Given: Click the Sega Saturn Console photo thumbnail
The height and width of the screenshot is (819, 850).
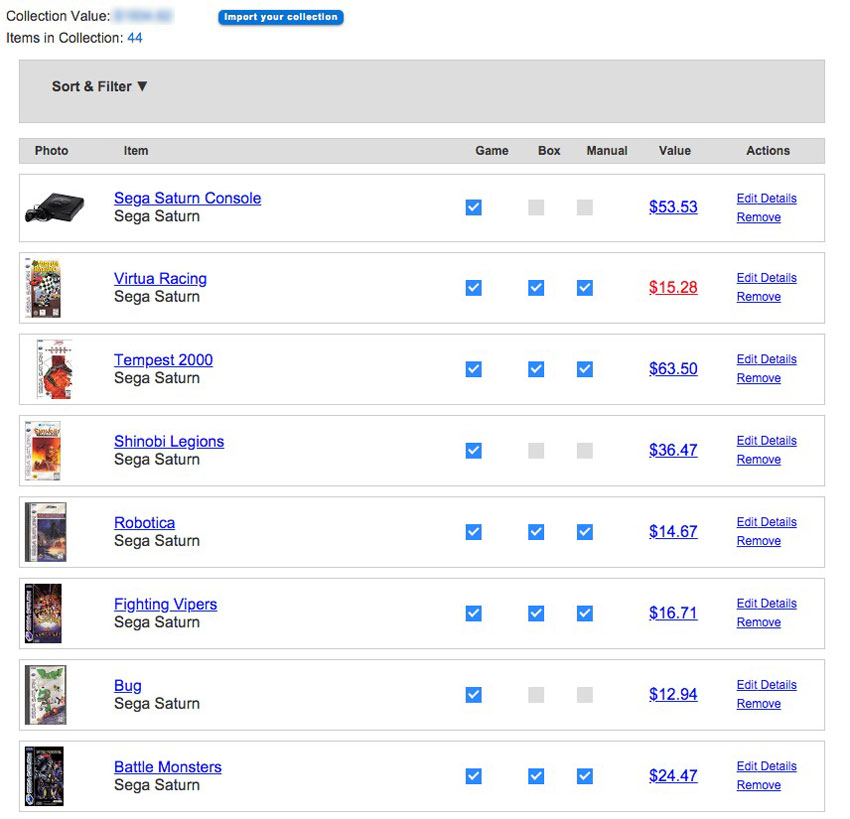Looking at the screenshot, I should pos(54,208).
